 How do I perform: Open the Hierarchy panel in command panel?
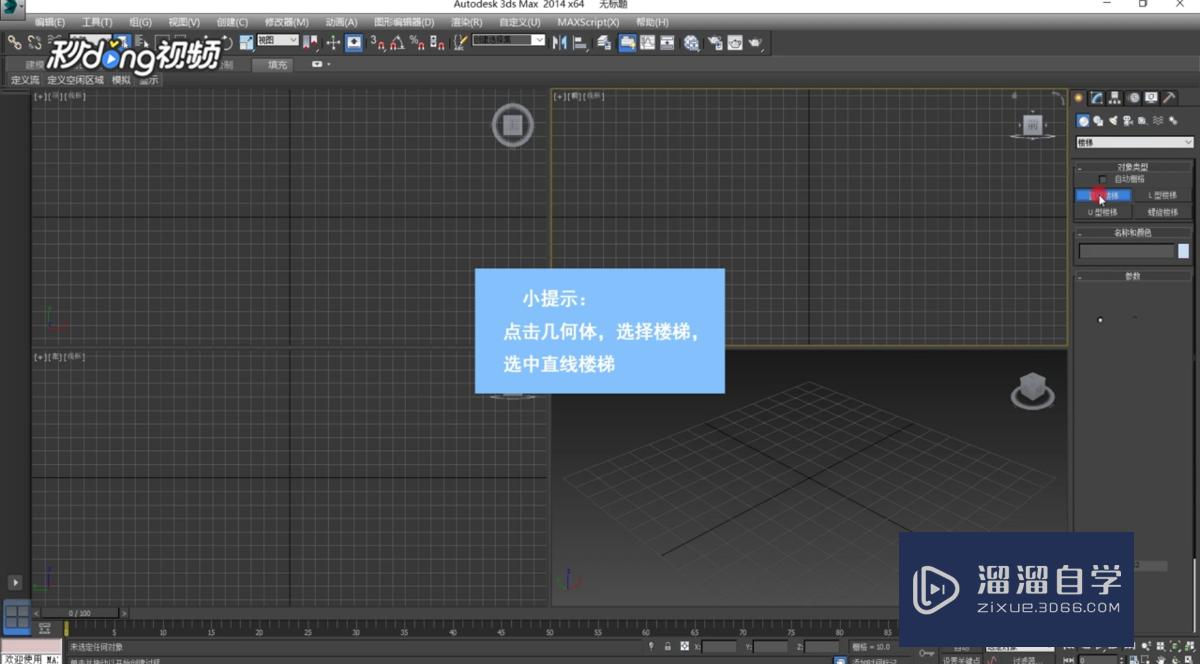pyautogui.click(x=1113, y=97)
